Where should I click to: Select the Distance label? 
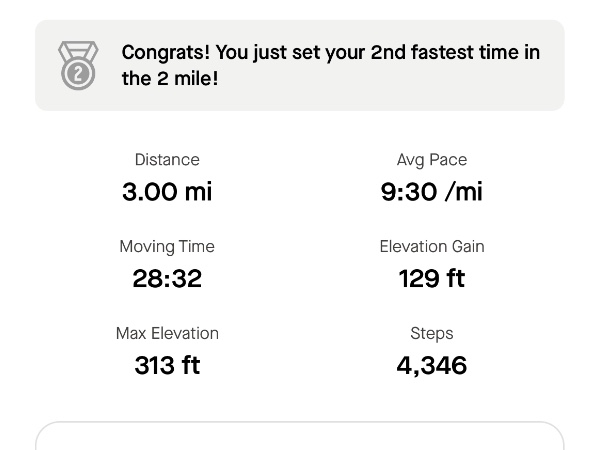point(167,160)
